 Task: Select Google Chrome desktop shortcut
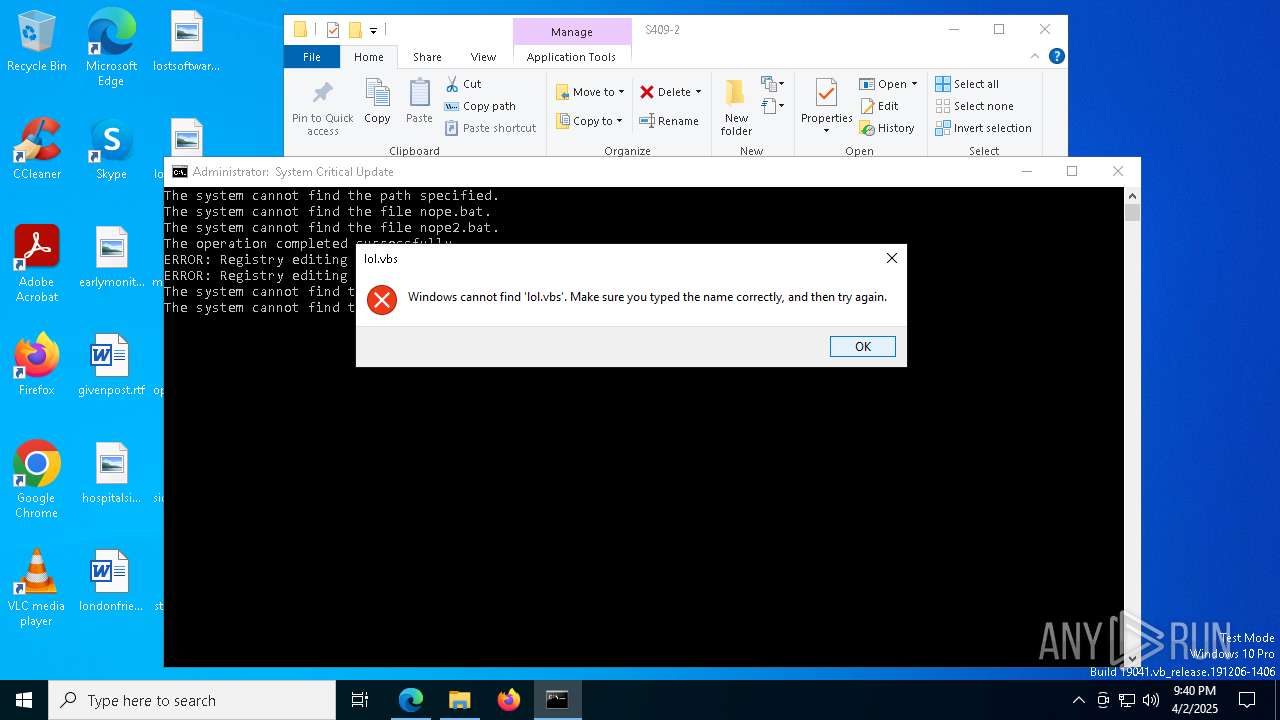pyautogui.click(x=37, y=480)
